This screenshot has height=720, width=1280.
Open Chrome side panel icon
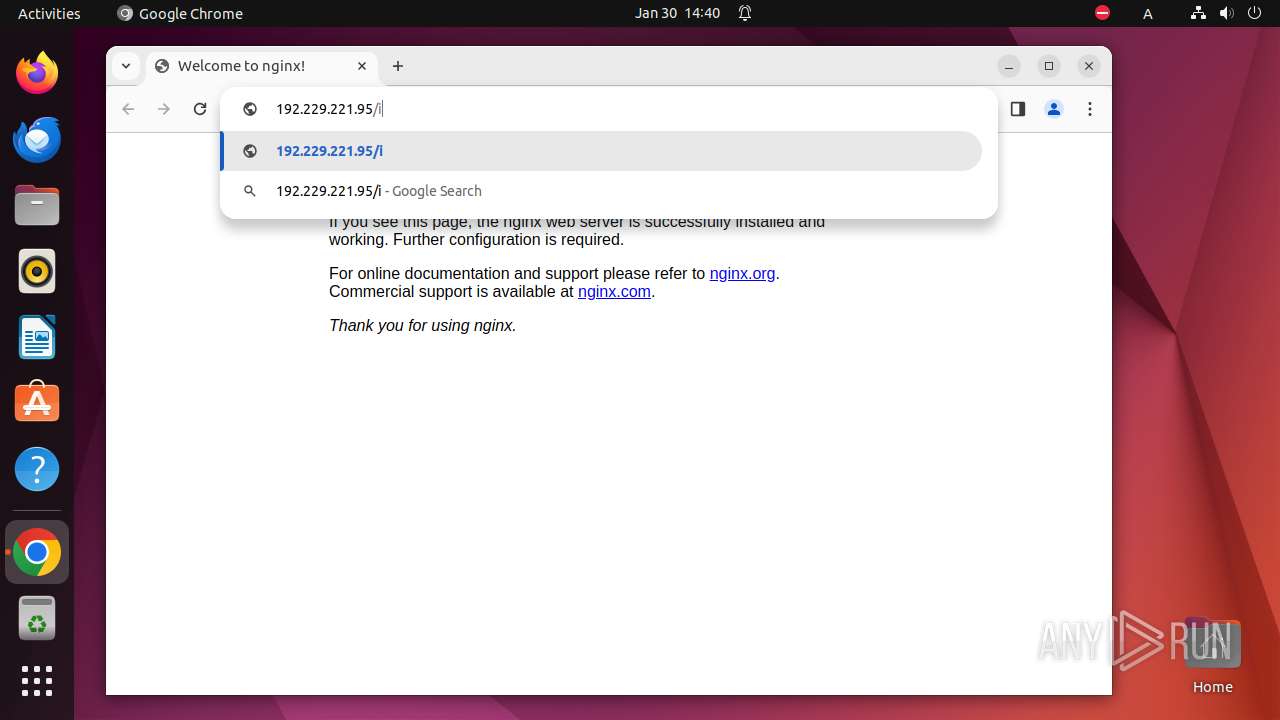tap(1018, 109)
